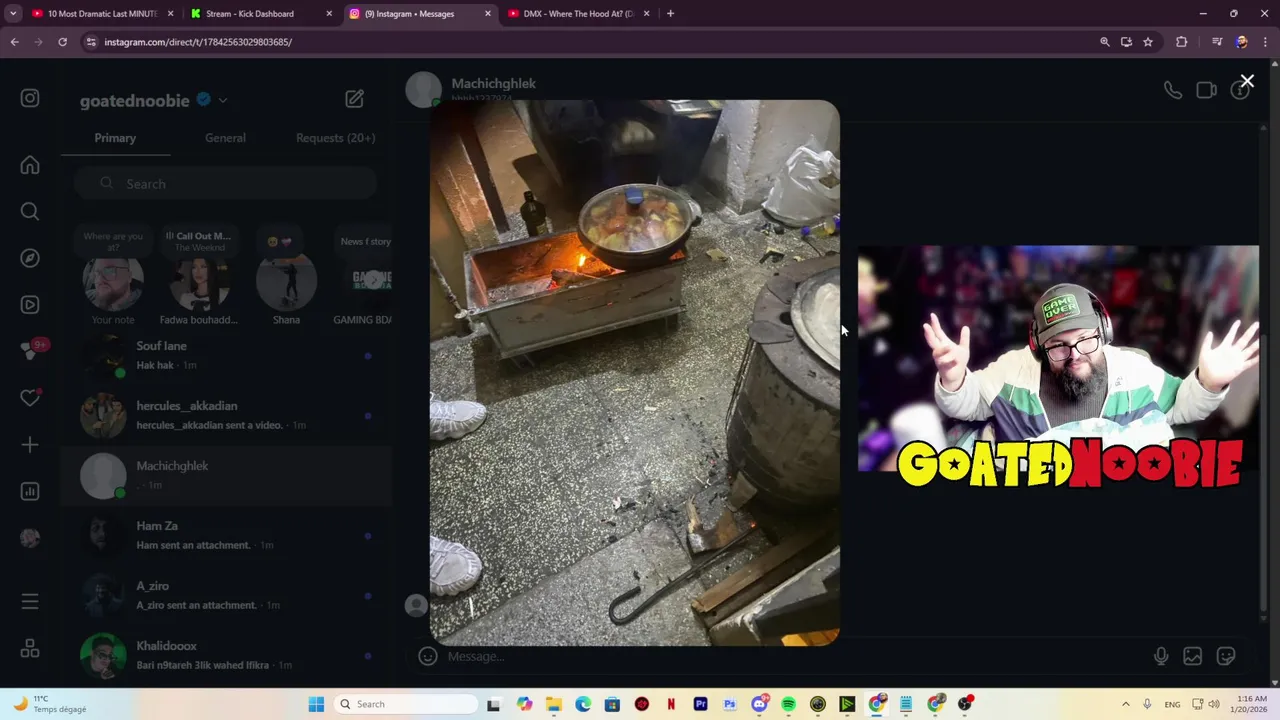Switch to Stream - Kick Dashboard tab
1280x720 pixels.
(x=258, y=14)
